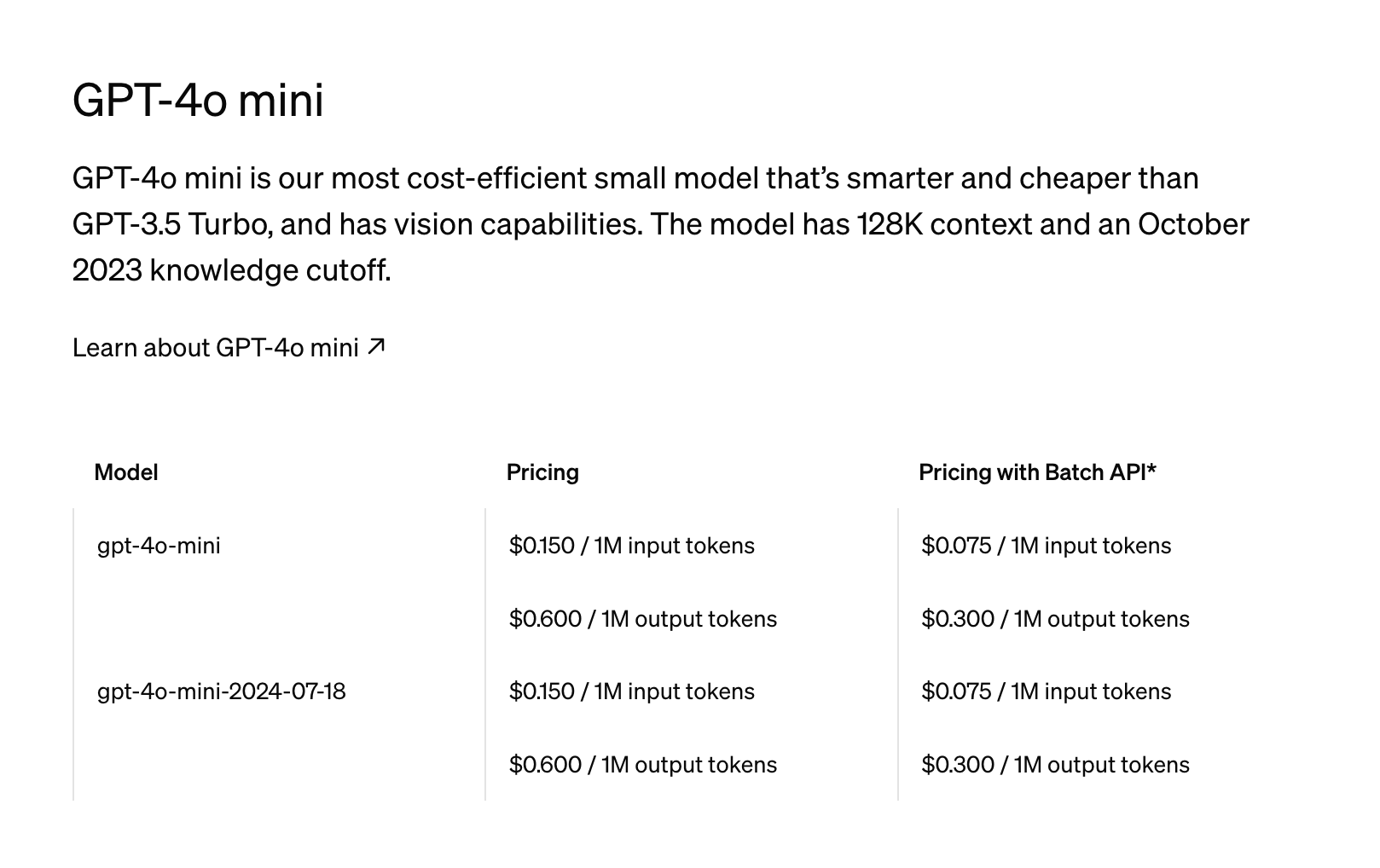Click first $0.600 / 1M output tokens price
This screenshot has width=1380, height=868.
[643, 618]
